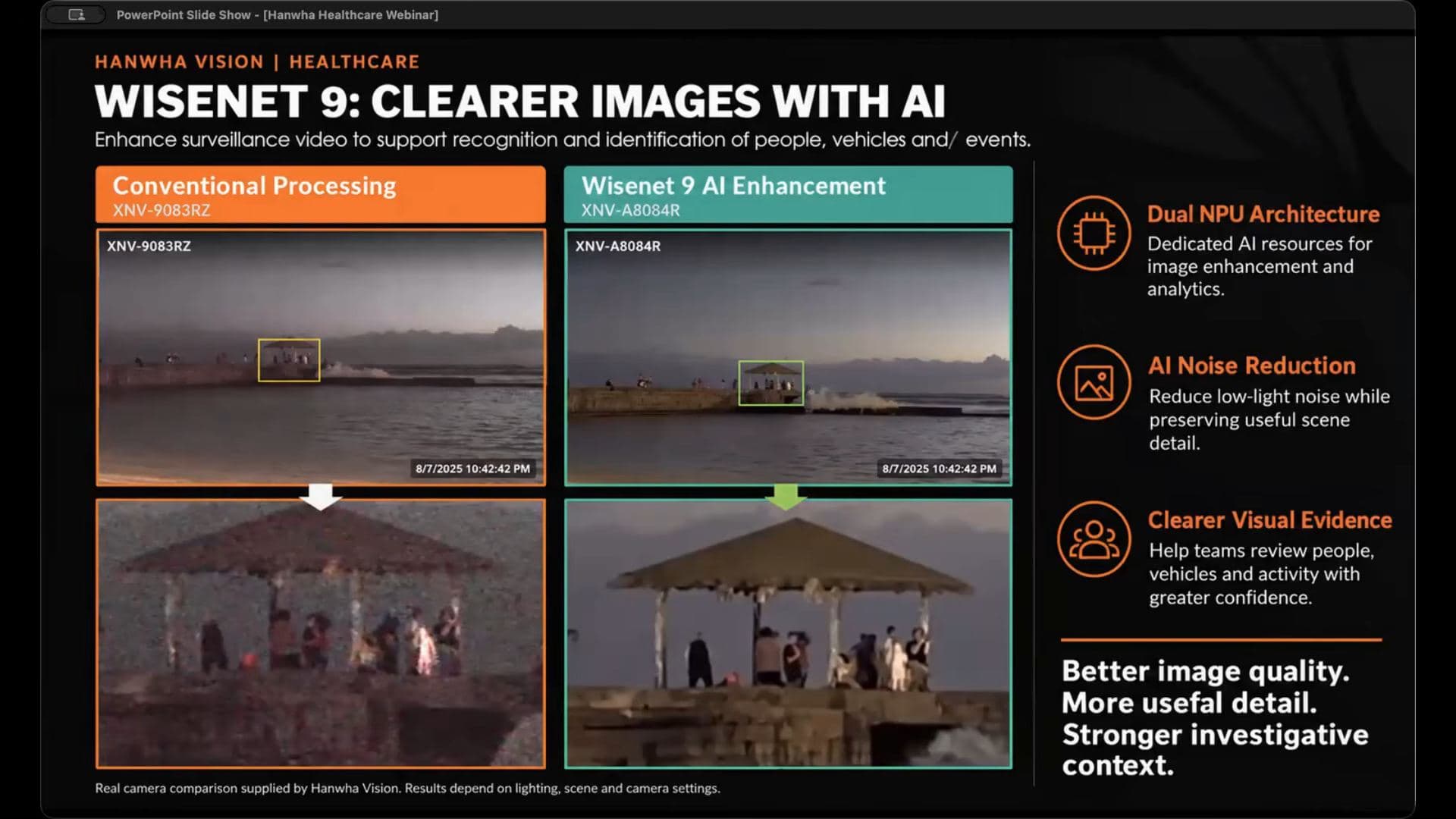The image size is (1456, 819).
Task: Click the Clearer Visual Evidence people icon
Action: click(1094, 539)
